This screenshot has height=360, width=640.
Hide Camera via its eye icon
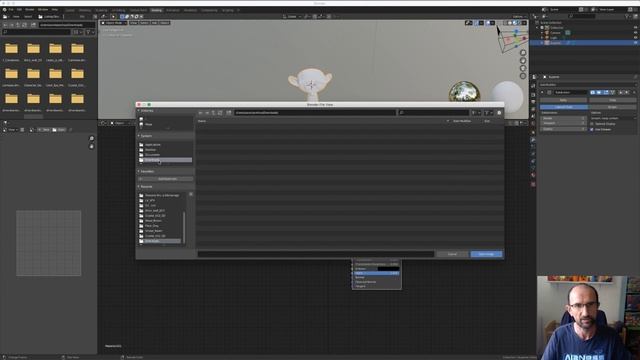pos(635,33)
